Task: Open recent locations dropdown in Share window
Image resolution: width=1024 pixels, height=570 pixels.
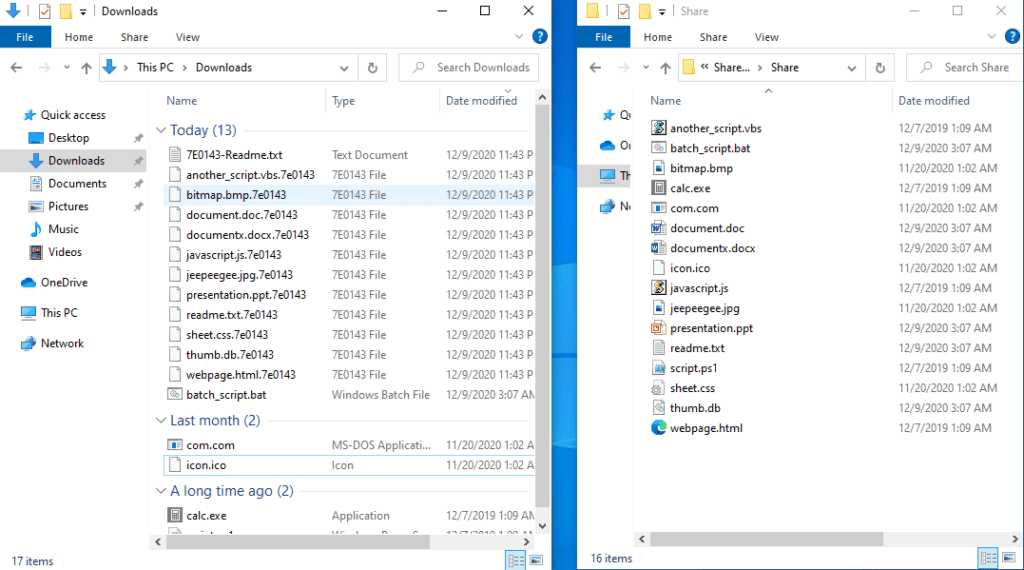Action: (x=645, y=67)
